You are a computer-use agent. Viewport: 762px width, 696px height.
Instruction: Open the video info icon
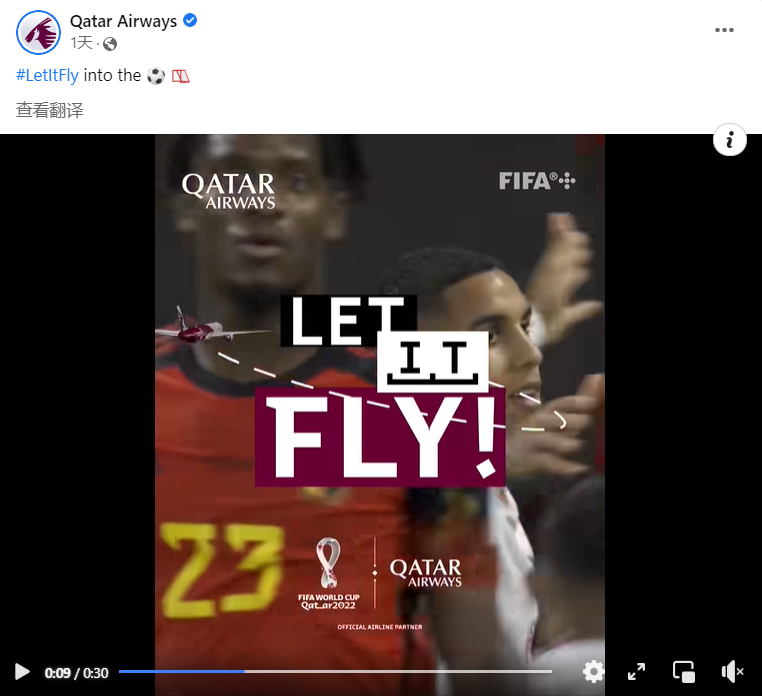(729, 140)
